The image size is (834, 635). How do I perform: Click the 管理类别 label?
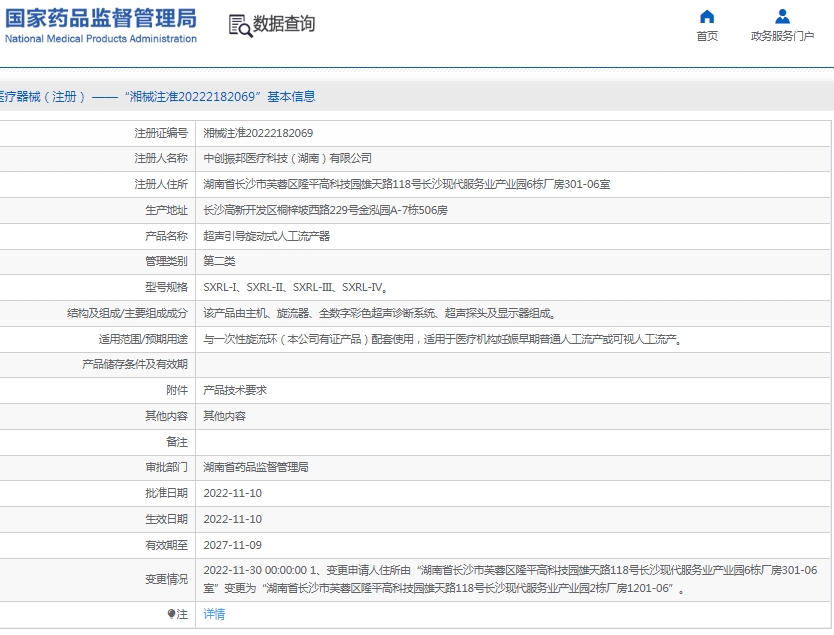(166, 261)
